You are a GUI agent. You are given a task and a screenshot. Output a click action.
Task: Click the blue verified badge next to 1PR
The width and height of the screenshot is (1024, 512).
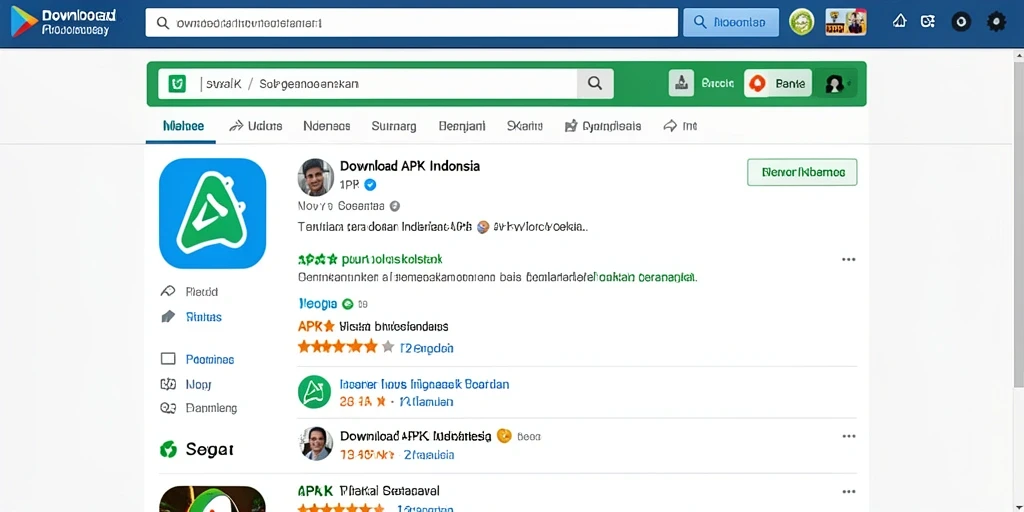point(370,185)
